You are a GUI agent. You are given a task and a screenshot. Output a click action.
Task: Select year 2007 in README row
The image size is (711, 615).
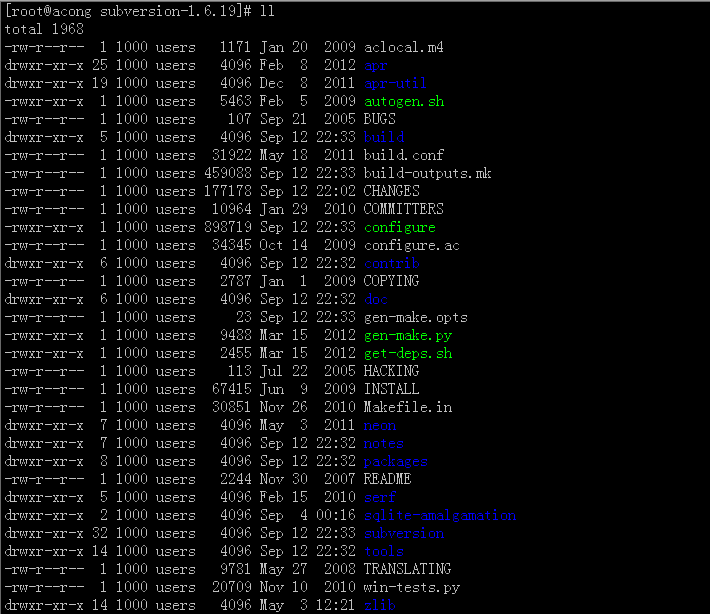coord(340,479)
